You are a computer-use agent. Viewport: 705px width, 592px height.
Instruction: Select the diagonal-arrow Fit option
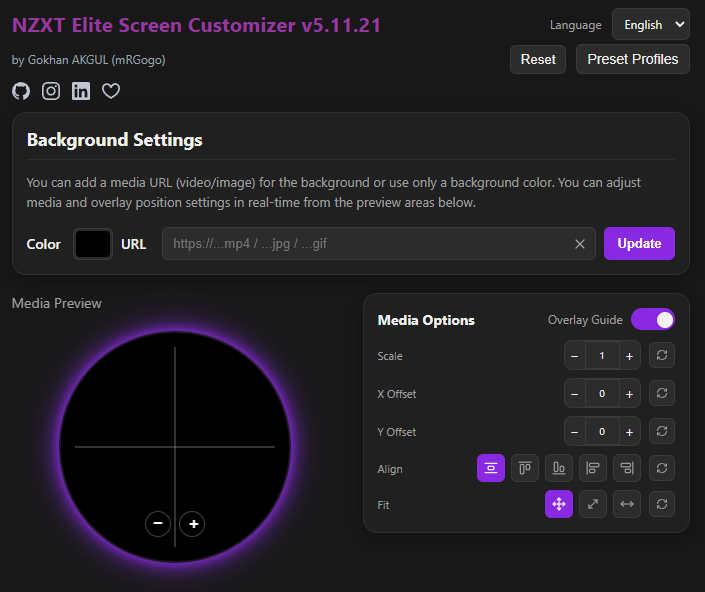click(593, 504)
